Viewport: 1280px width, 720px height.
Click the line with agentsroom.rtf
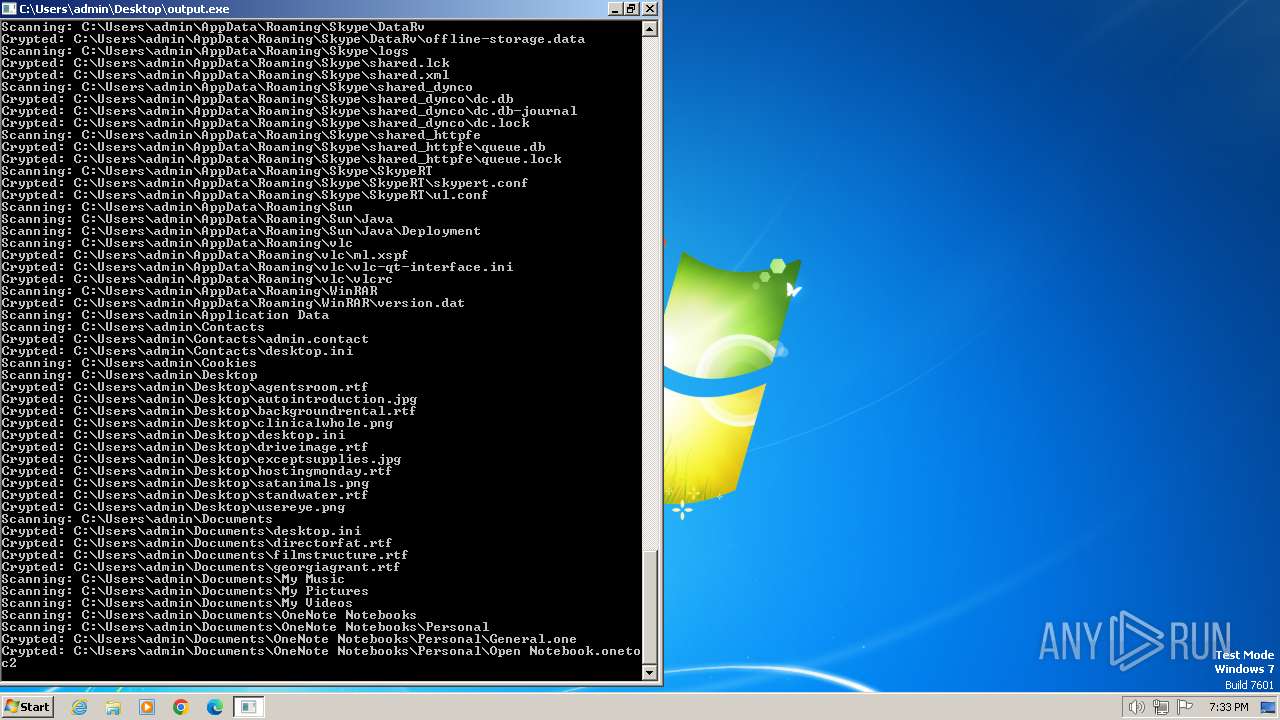tap(185, 387)
